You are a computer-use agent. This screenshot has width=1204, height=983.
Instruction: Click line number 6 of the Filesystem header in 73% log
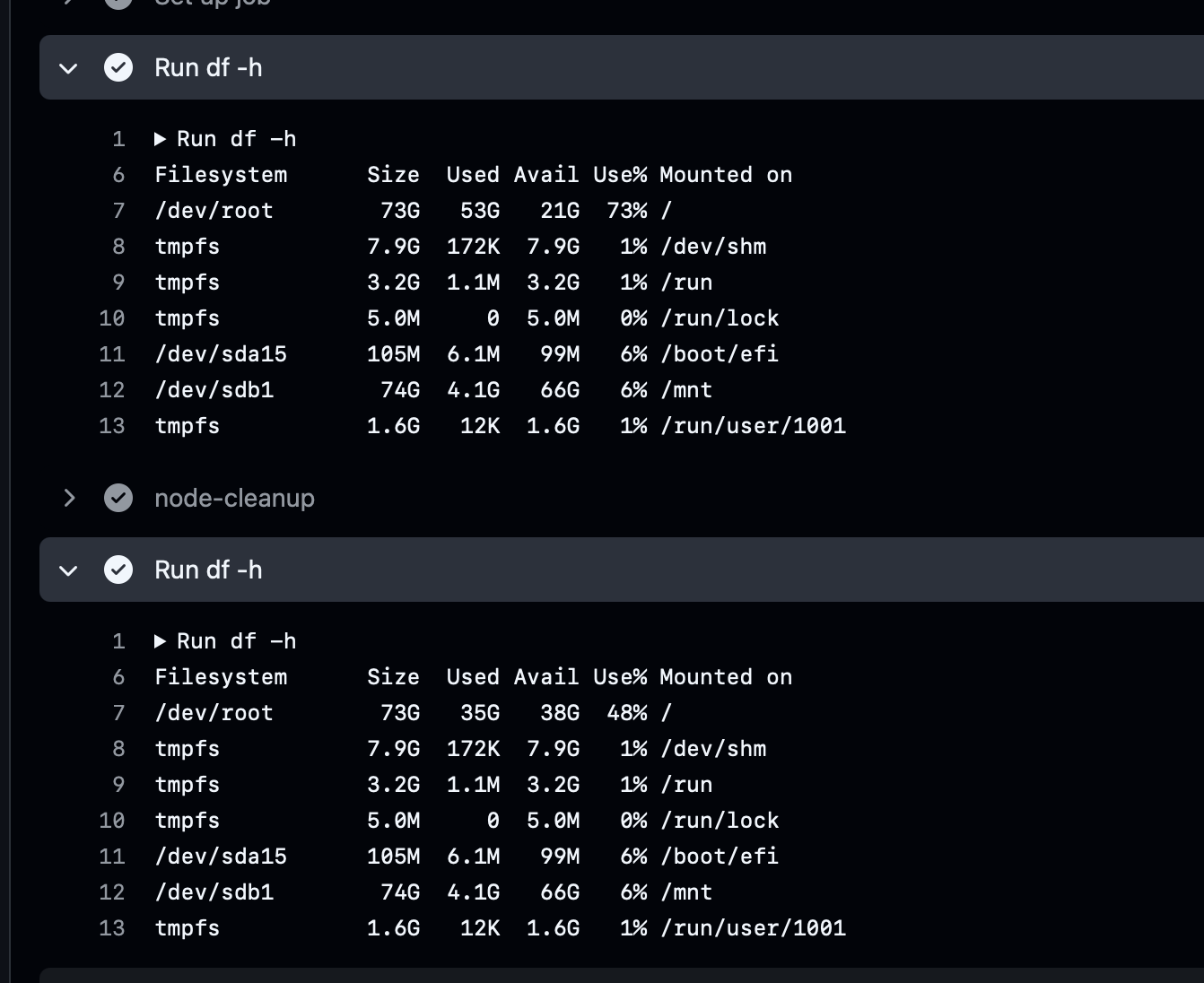click(118, 175)
